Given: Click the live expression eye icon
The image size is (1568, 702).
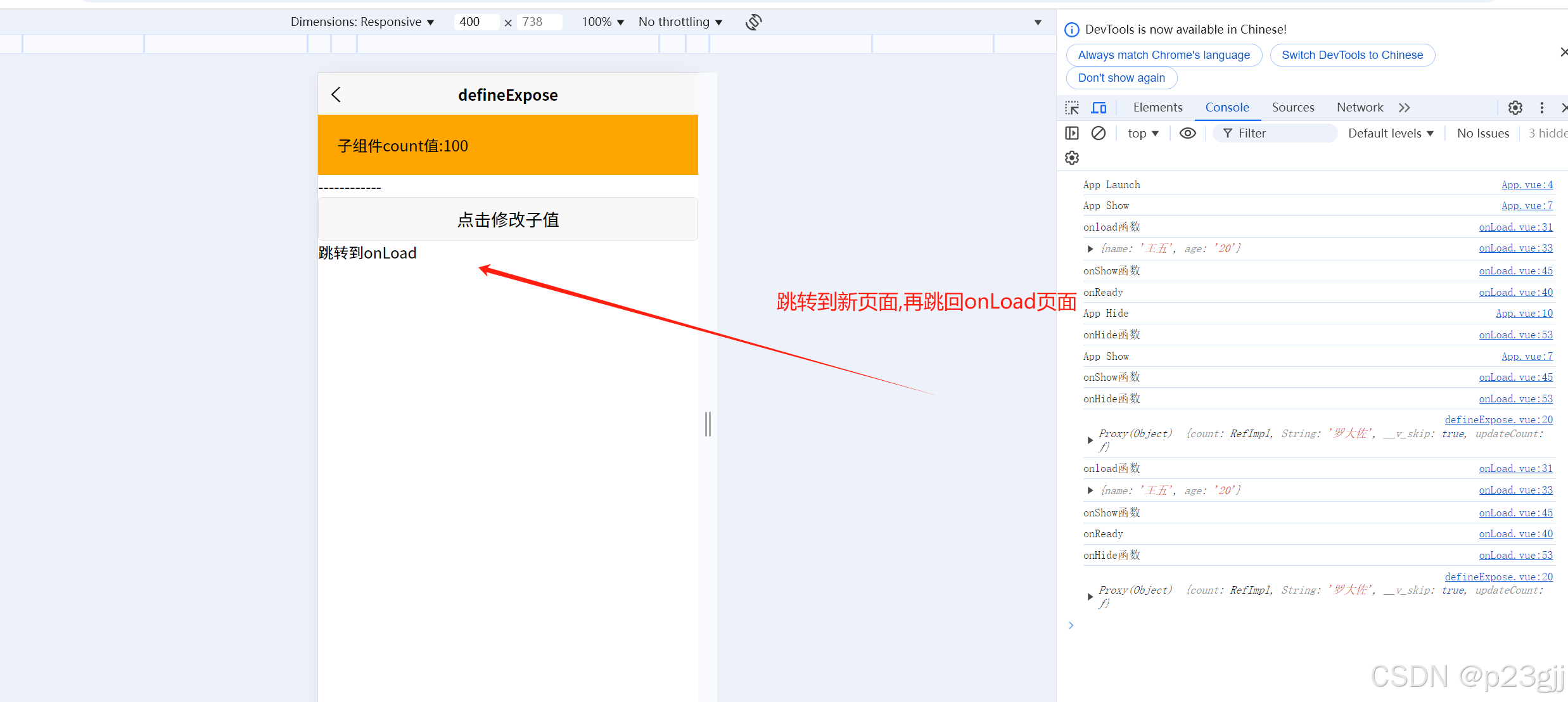Looking at the screenshot, I should (x=1187, y=133).
